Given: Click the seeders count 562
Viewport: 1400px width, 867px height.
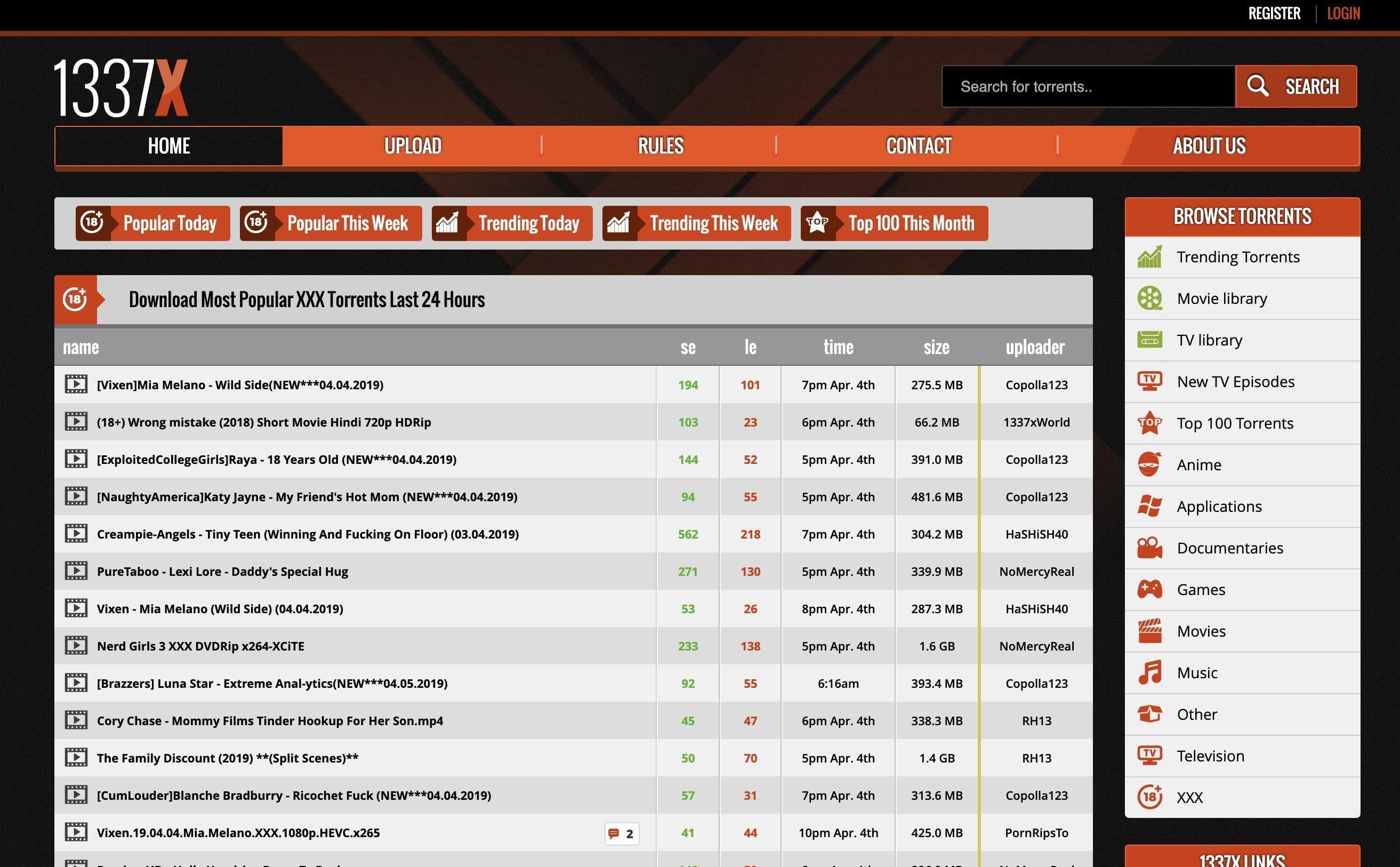Looking at the screenshot, I should [688, 534].
